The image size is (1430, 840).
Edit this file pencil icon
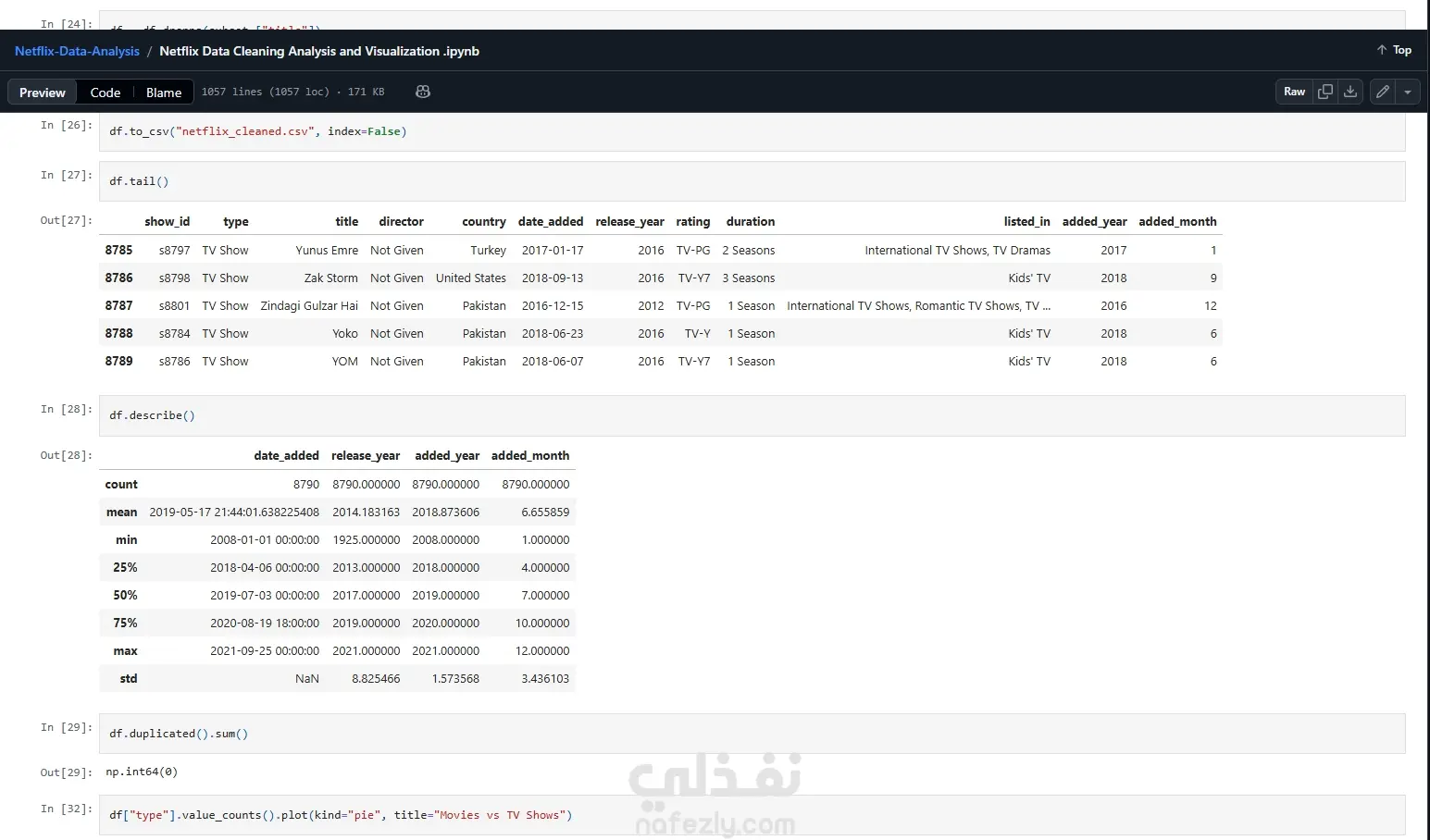[x=1383, y=92]
